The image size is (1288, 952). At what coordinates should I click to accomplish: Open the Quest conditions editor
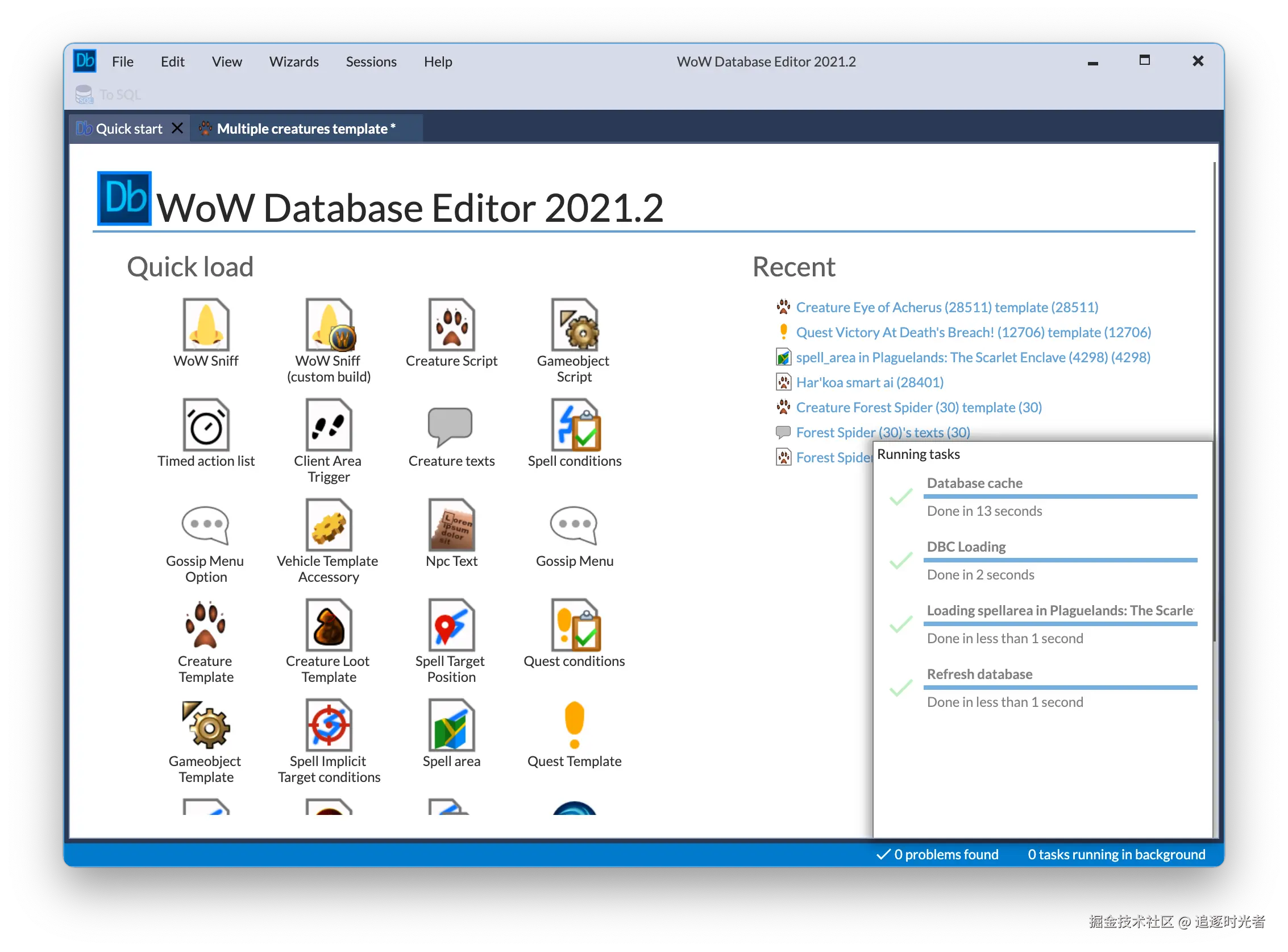(574, 634)
